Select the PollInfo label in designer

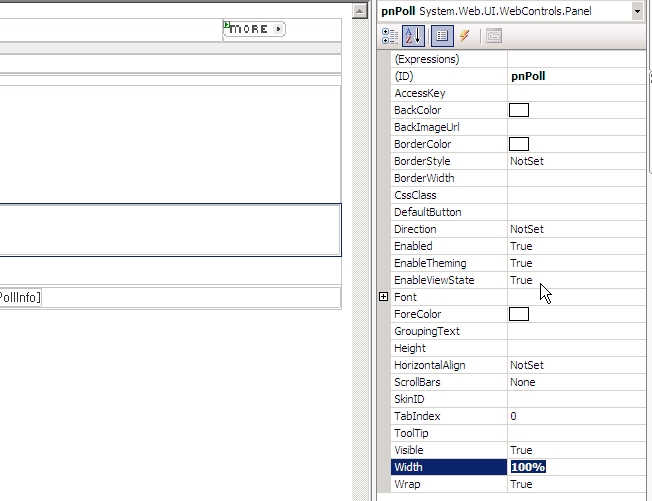pos(20,297)
